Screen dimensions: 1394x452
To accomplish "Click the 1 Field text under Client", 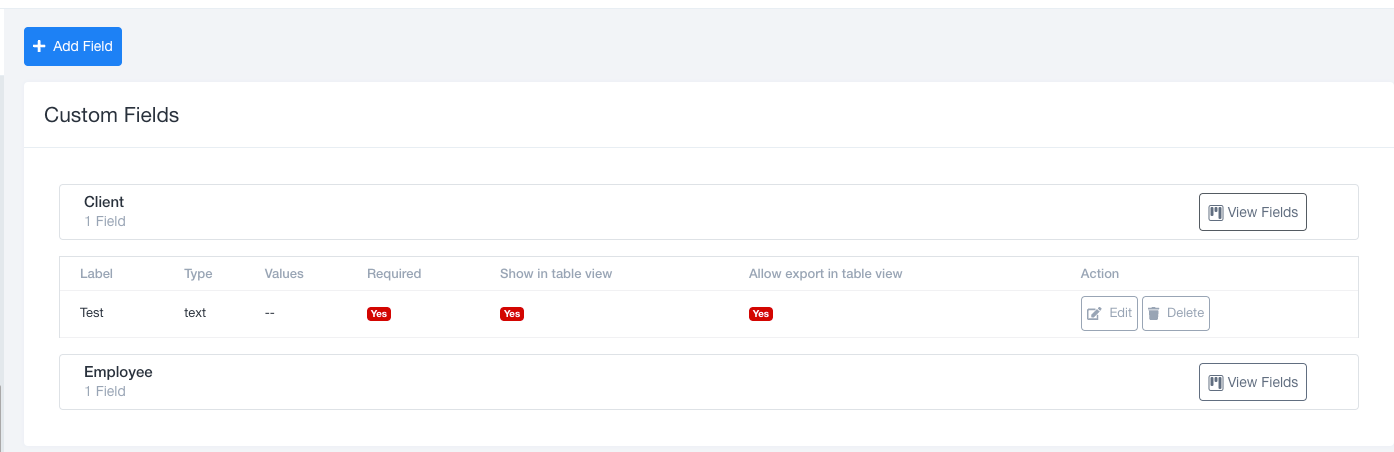I will [105, 221].
